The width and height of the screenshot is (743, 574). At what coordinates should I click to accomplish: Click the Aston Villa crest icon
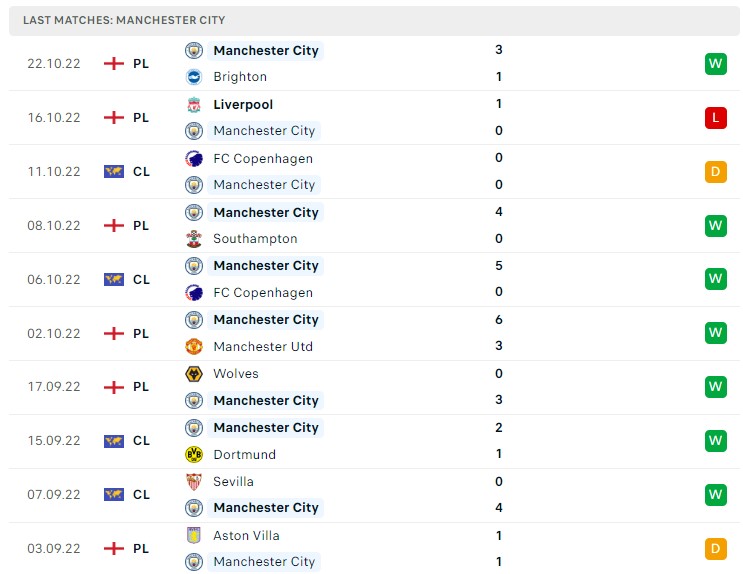click(x=194, y=536)
